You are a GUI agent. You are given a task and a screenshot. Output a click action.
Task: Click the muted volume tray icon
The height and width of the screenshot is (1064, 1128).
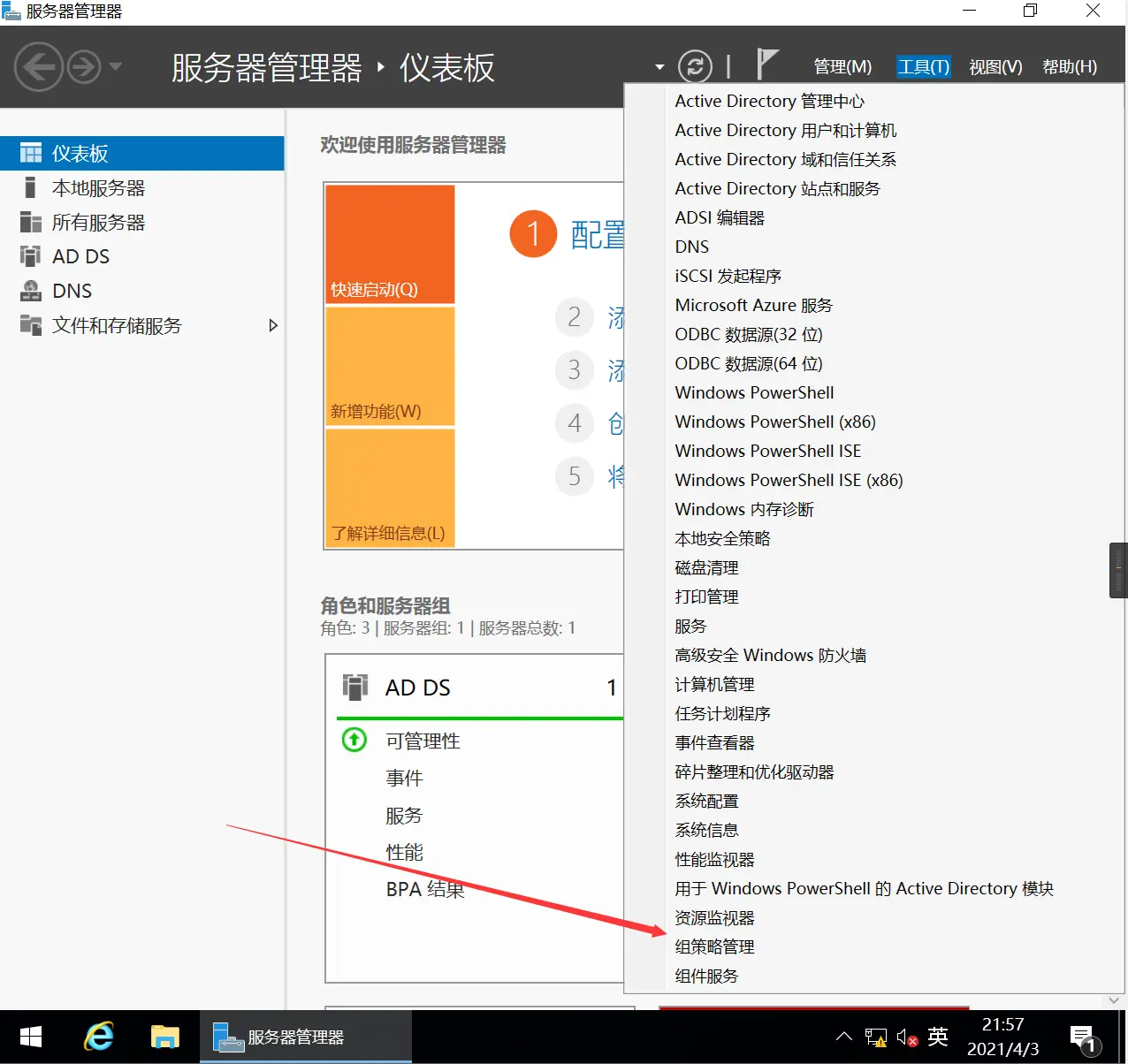pos(907,1037)
